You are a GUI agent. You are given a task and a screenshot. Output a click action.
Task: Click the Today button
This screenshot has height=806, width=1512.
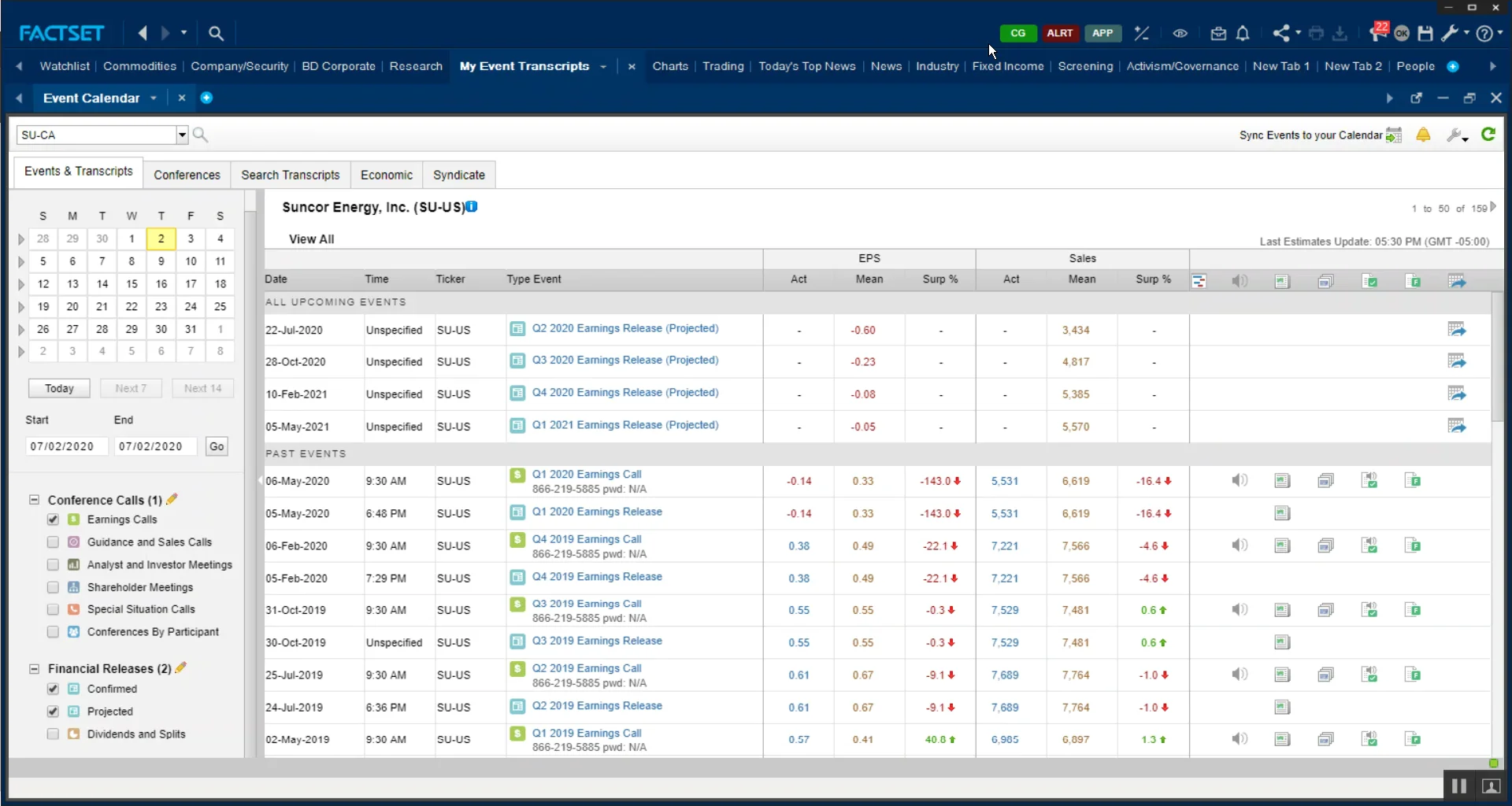59,388
